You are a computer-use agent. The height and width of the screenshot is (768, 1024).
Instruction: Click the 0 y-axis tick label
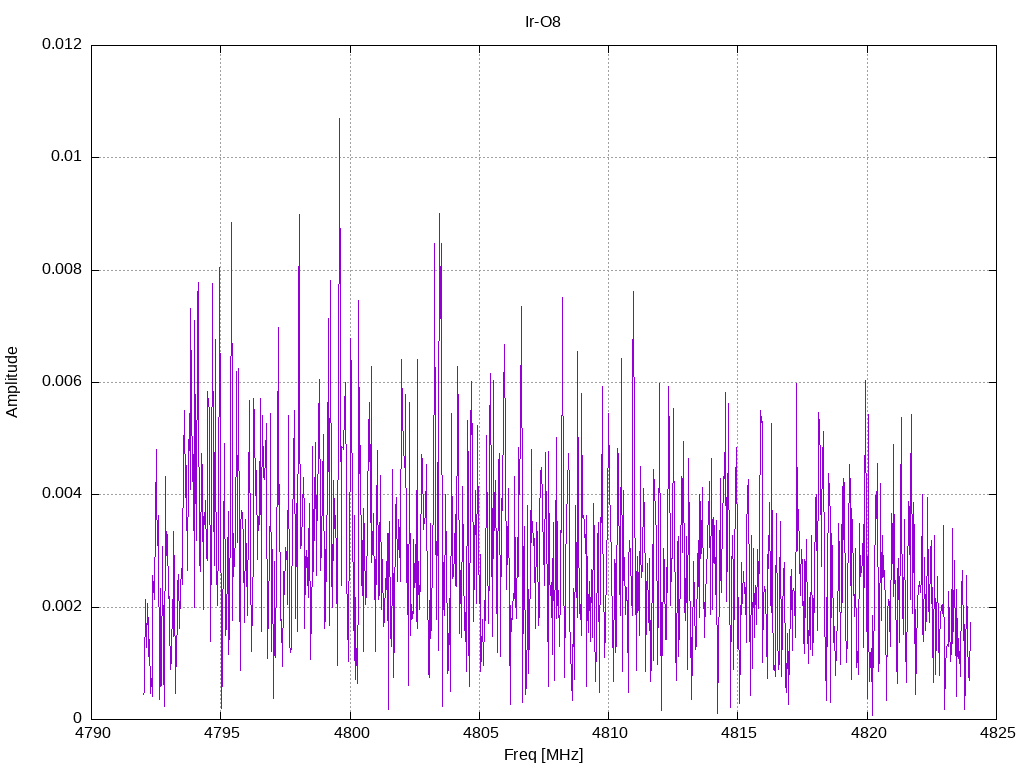point(78,718)
